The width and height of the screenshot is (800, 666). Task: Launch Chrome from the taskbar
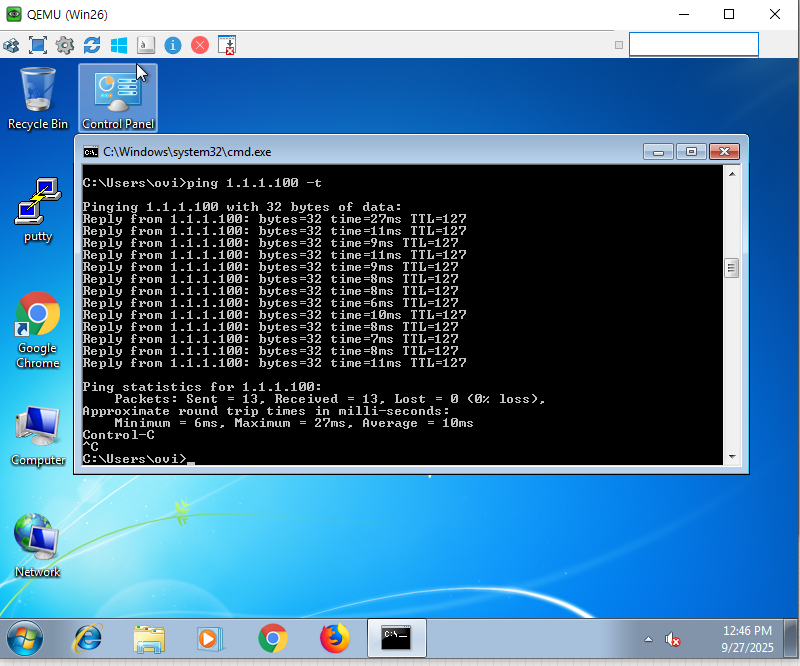tap(272, 638)
